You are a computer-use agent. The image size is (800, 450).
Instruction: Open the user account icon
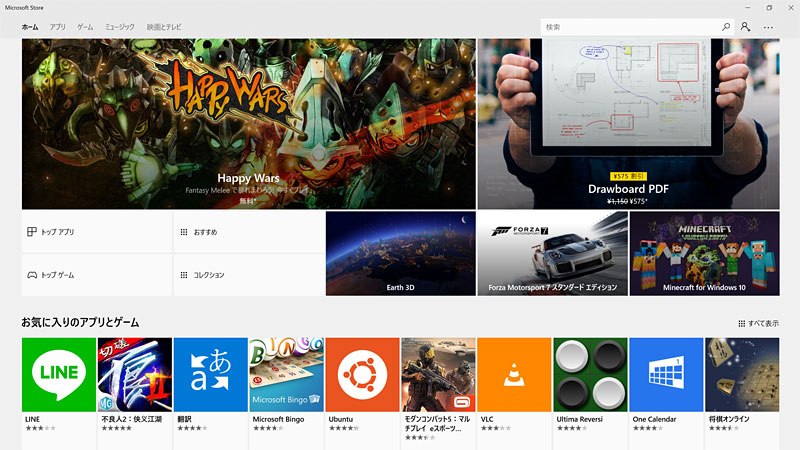(x=745, y=27)
